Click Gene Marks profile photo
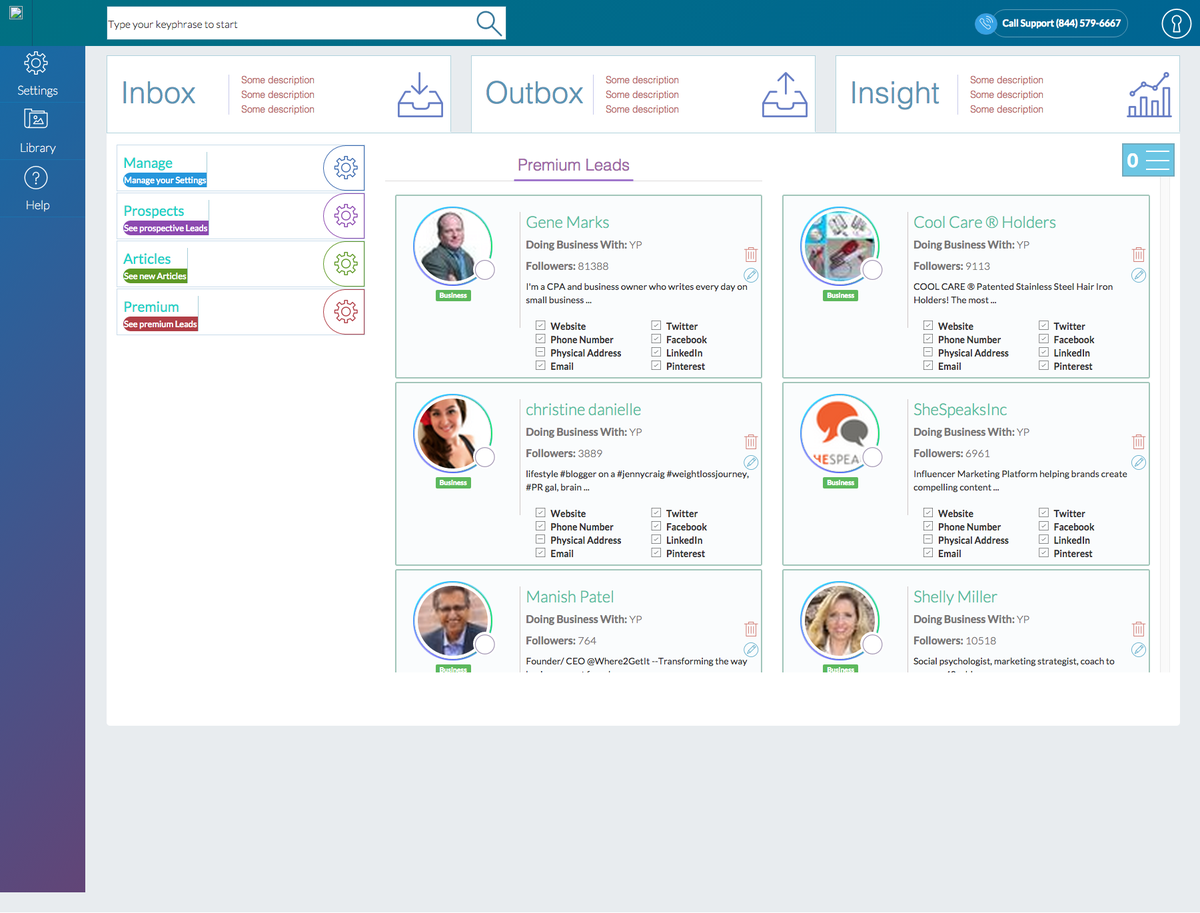This screenshot has height=913, width=1200. click(452, 247)
